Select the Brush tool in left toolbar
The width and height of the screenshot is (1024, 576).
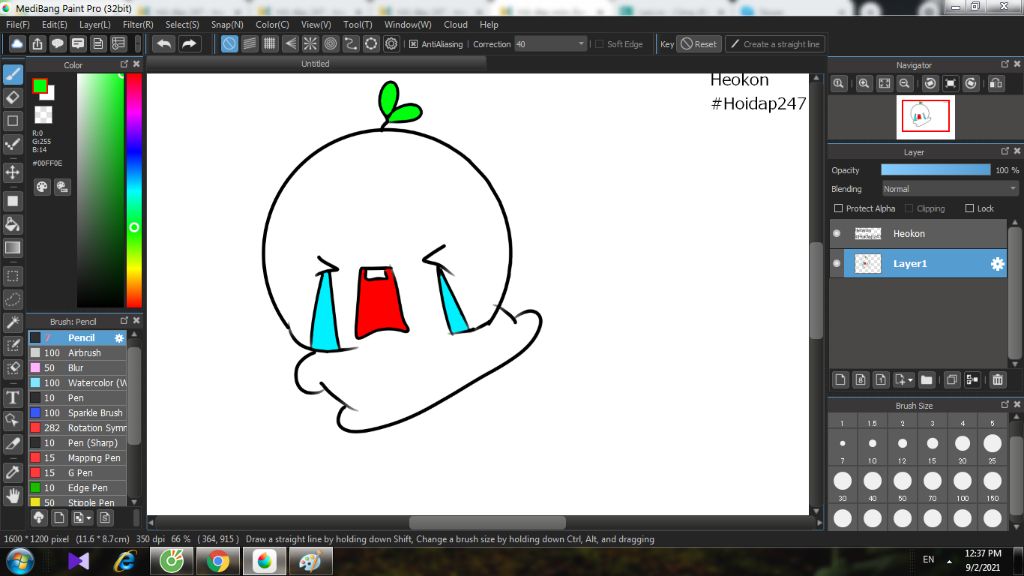[x=13, y=74]
